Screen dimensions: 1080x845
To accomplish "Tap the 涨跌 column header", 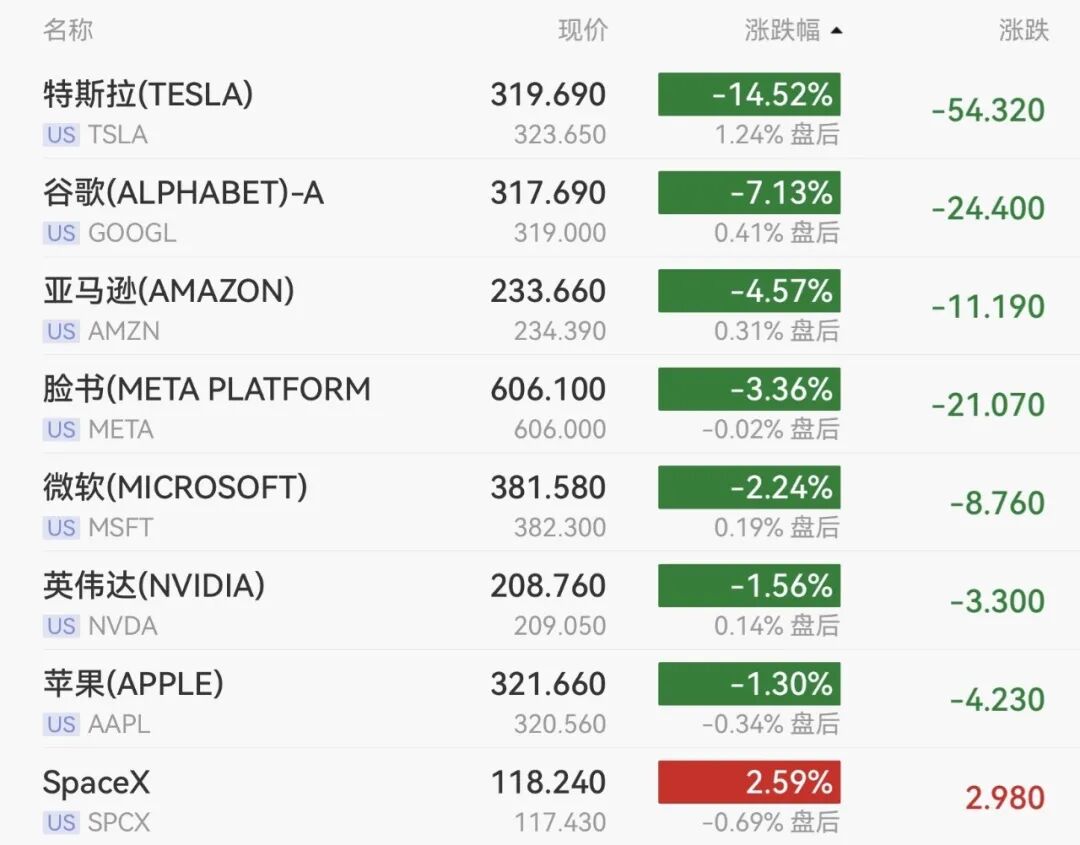I will pos(1024,30).
